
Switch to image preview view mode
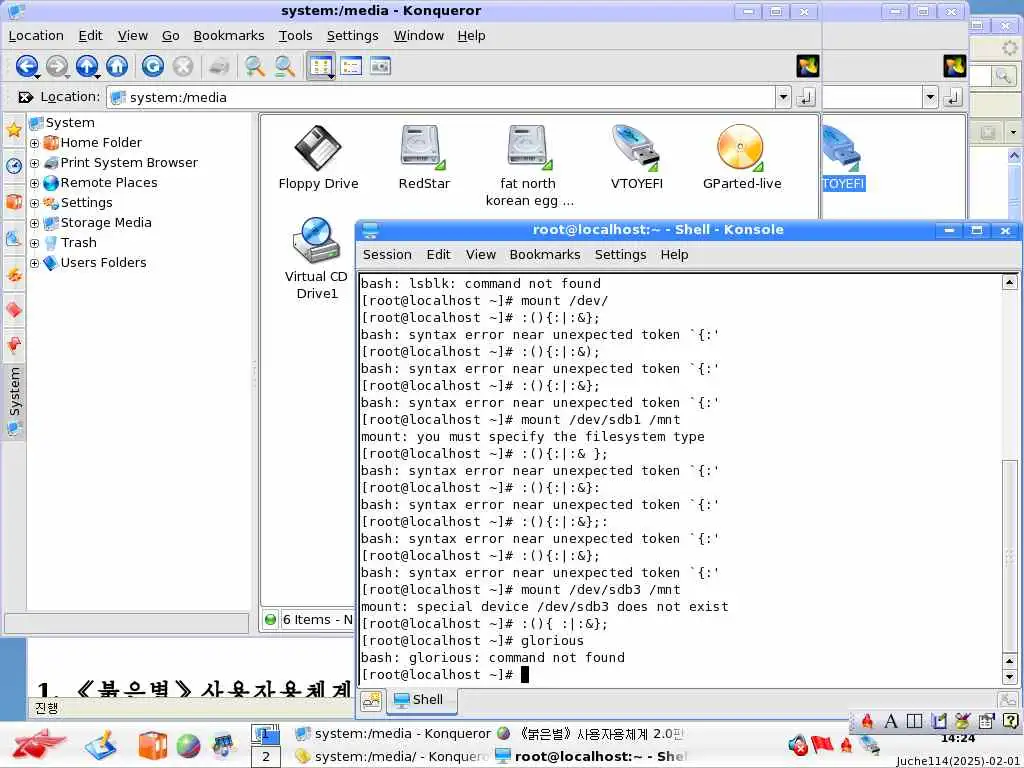pyautogui.click(x=380, y=66)
